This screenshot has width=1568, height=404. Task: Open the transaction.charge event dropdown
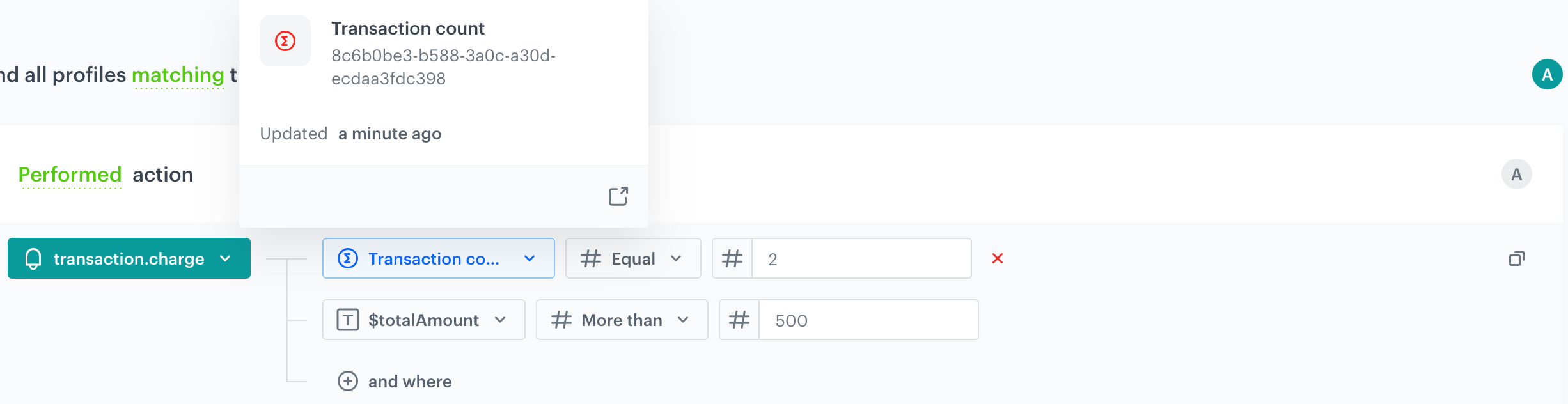(224, 259)
